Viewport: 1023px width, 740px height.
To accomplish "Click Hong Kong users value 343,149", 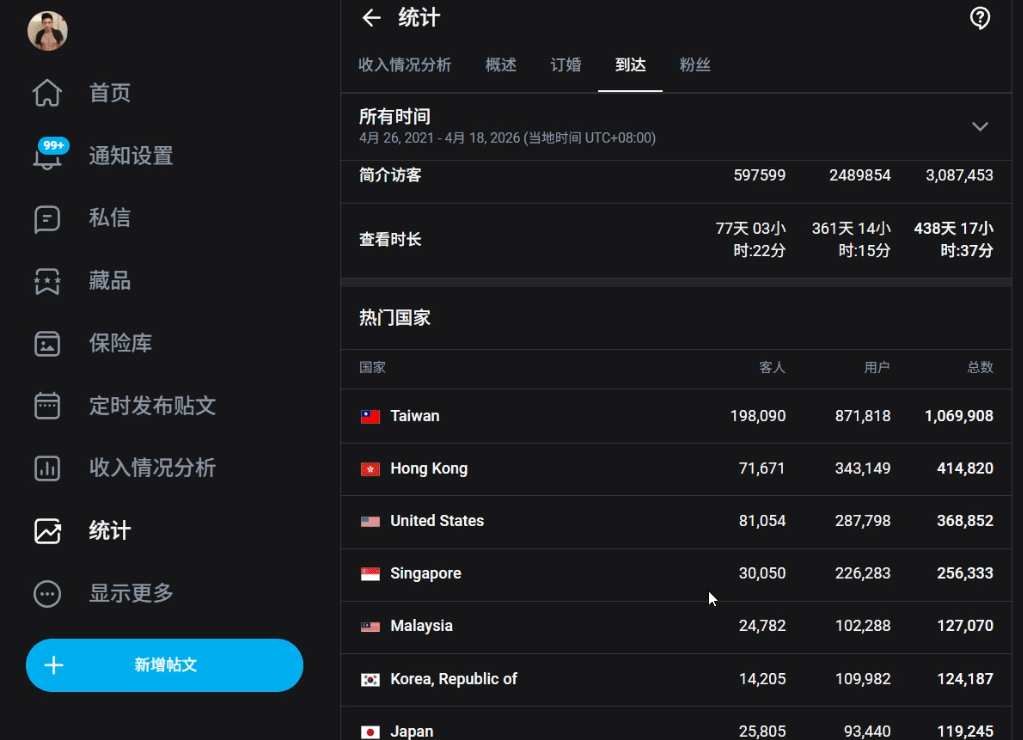I will (863, 469).
